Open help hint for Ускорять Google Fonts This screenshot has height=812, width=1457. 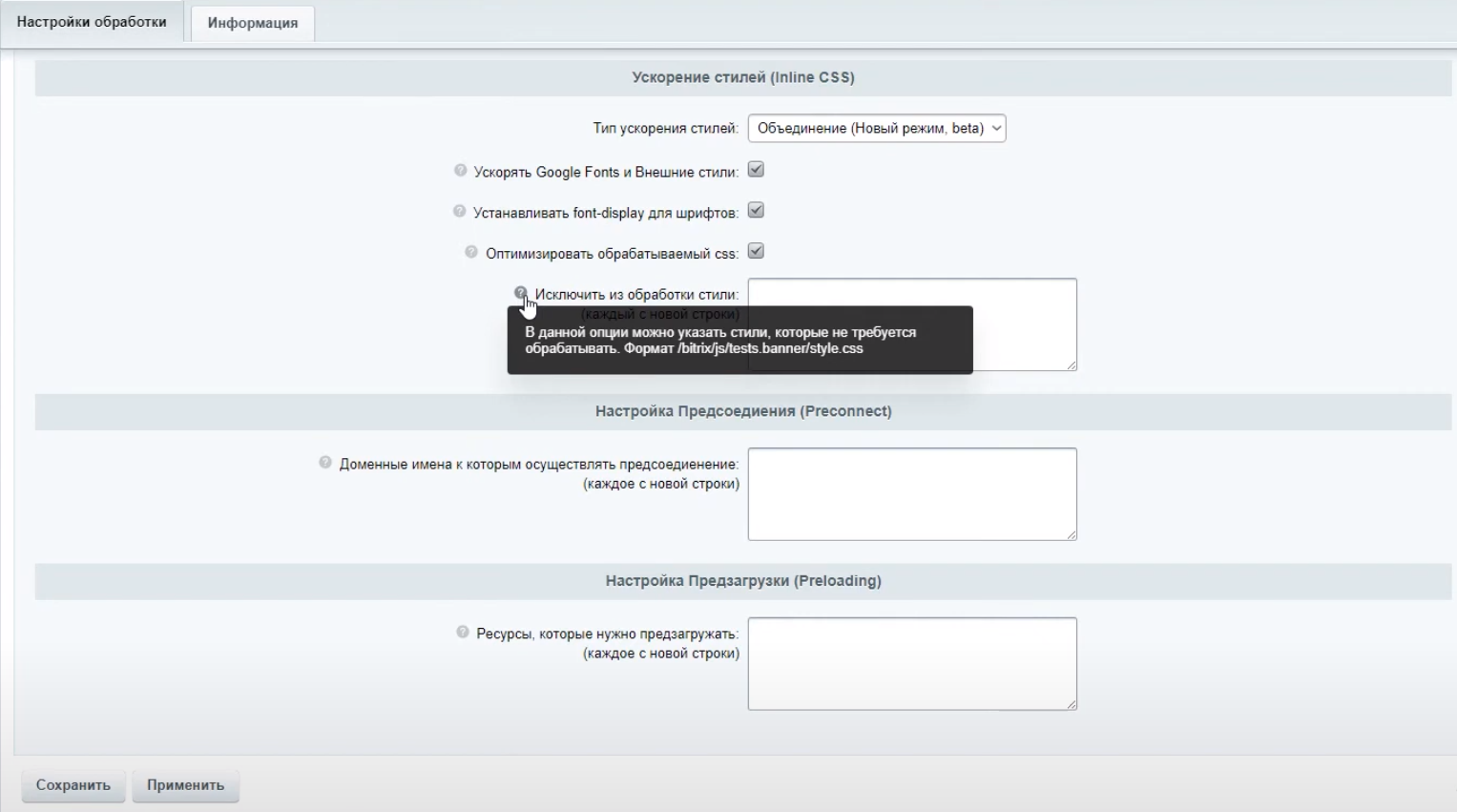(x=461, y=171)
